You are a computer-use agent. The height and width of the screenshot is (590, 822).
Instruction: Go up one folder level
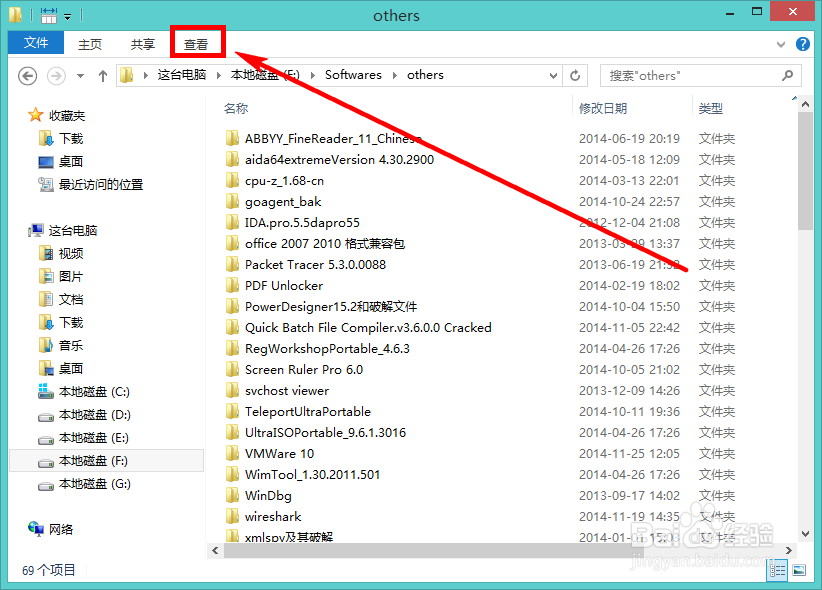[103, 76]
